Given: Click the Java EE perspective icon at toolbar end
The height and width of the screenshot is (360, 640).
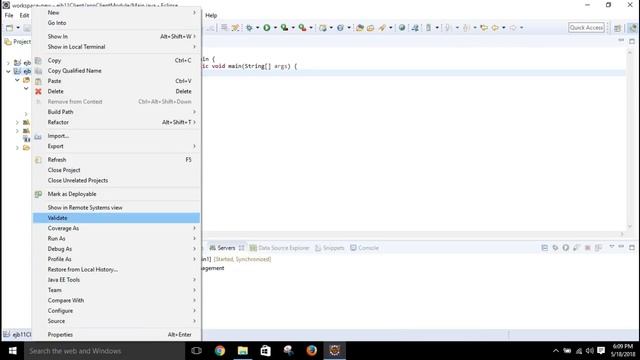Looking at the screenshot, I should tap(632, 28).
